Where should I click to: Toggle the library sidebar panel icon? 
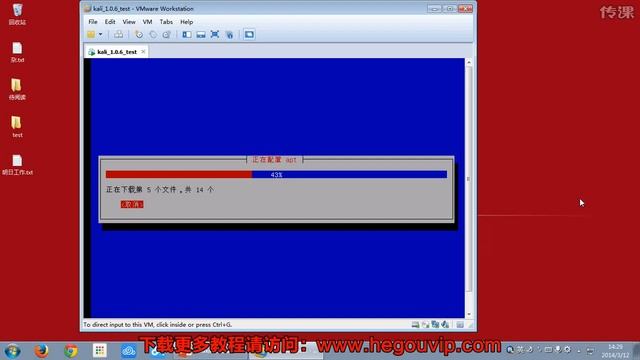pyautogui.click(x=187, y=35)
